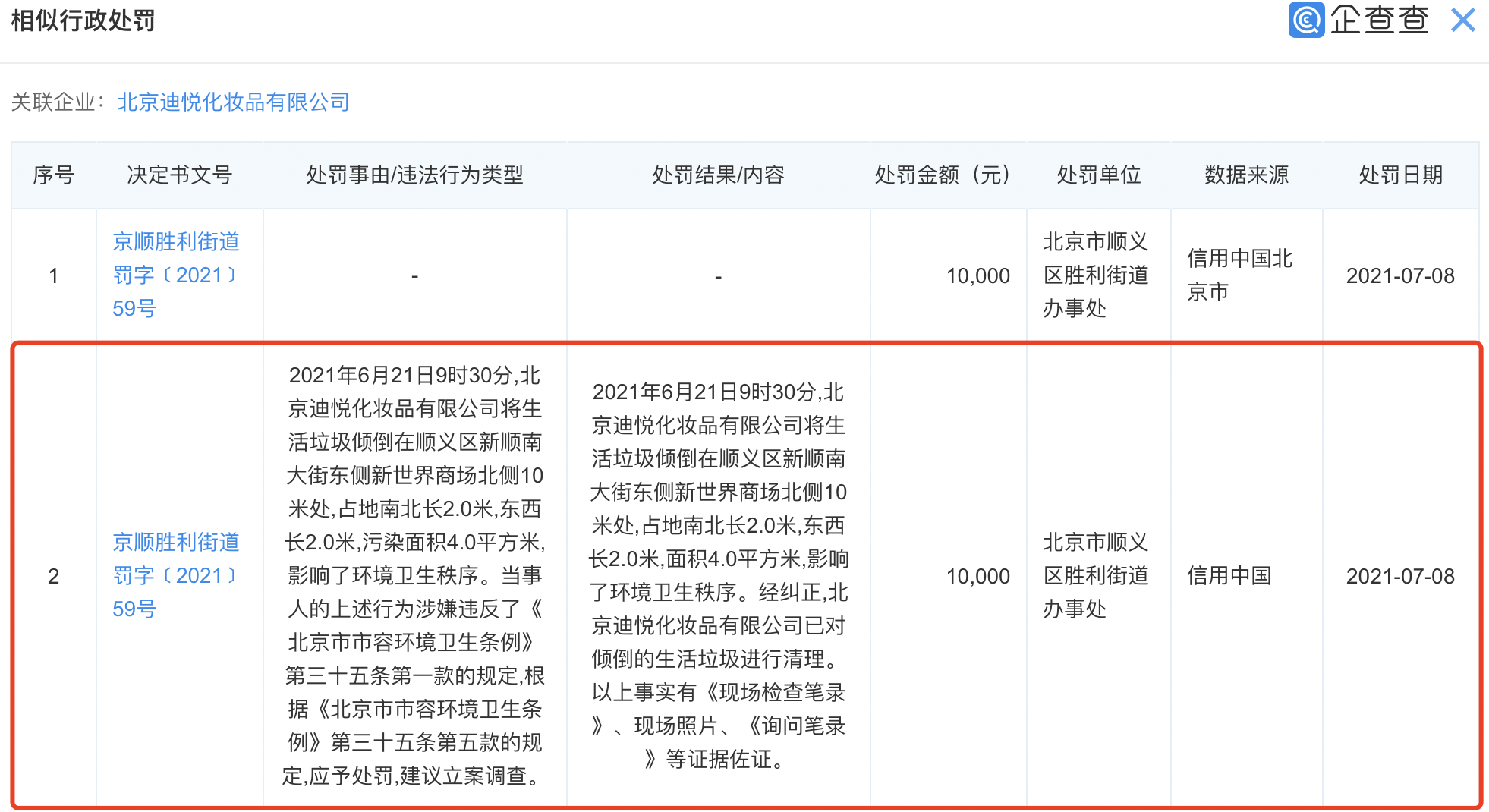Click row 1 data source 信用中国北京市

[x=1239, y=275]
